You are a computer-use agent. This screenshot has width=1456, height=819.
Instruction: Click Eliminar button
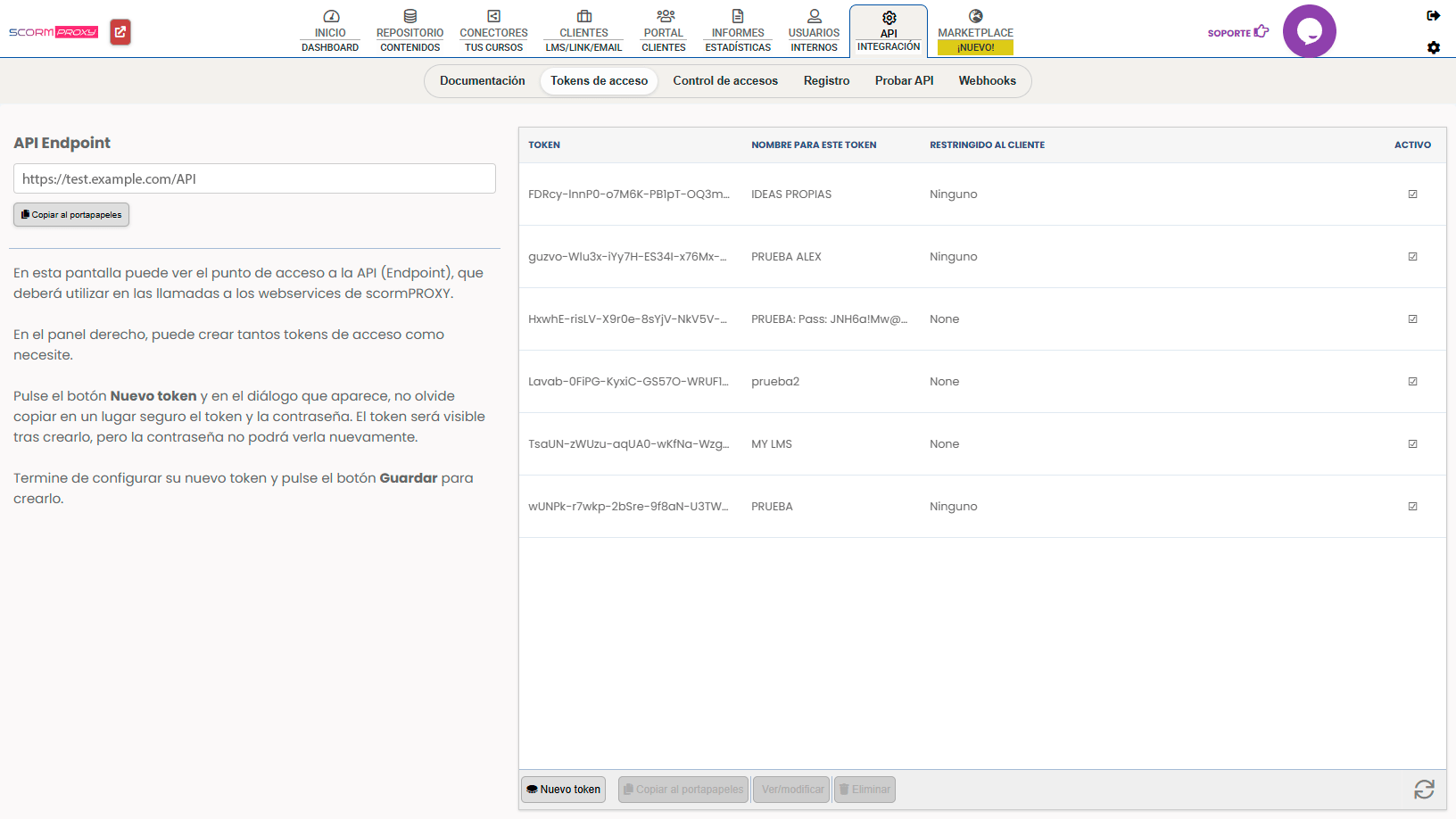864,790
